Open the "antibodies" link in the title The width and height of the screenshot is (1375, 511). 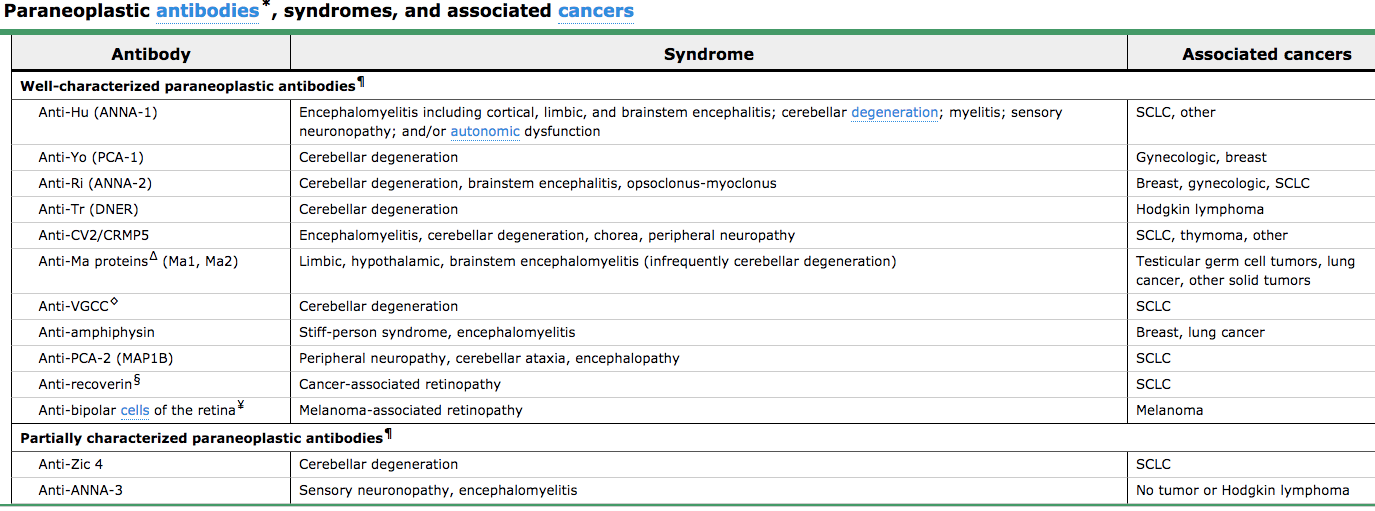[x=207, y=12]
